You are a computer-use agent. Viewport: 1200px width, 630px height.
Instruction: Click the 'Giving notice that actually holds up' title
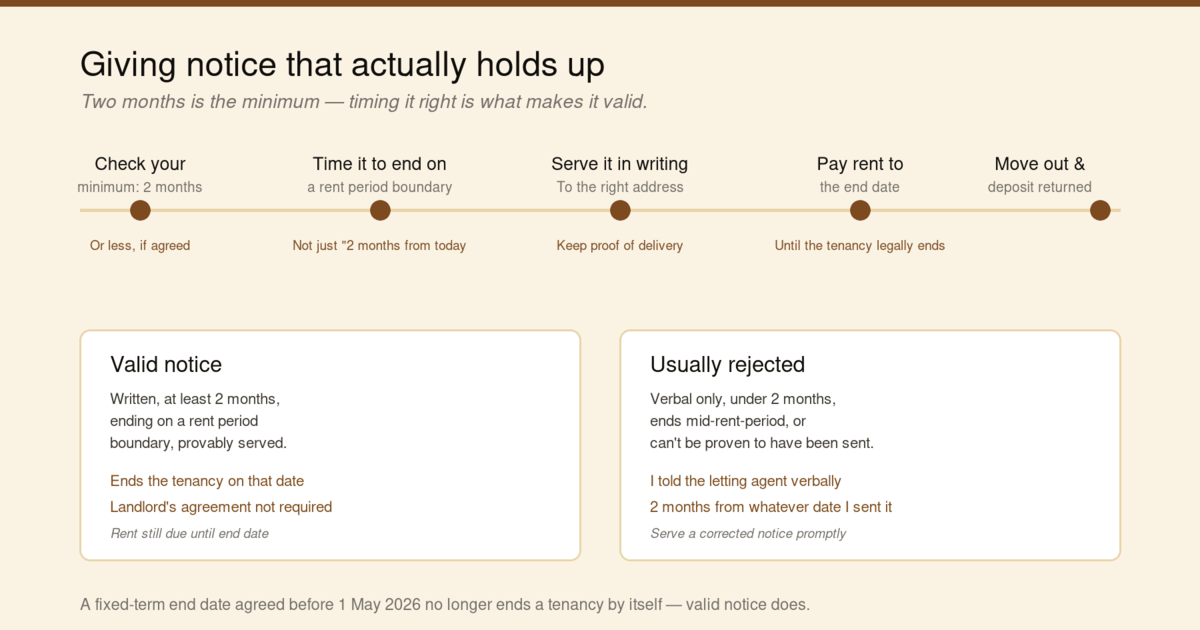tap(342, 65)
